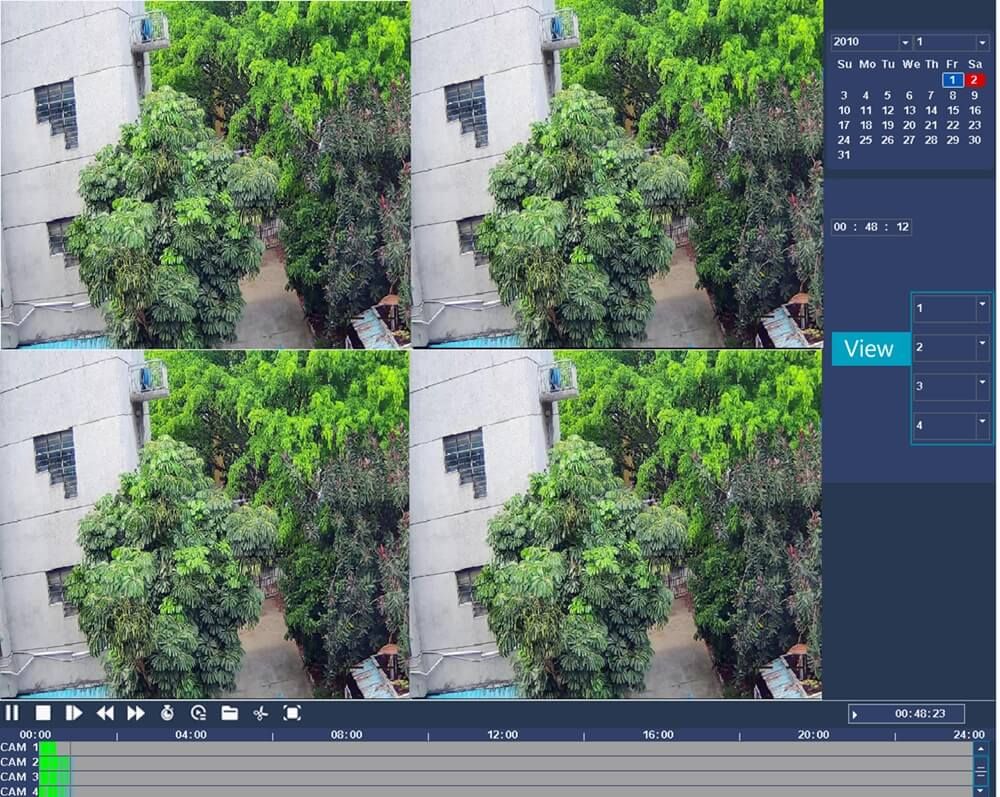Select the top-right video pane
This screenshot has width=1000, height=797.
616,174
